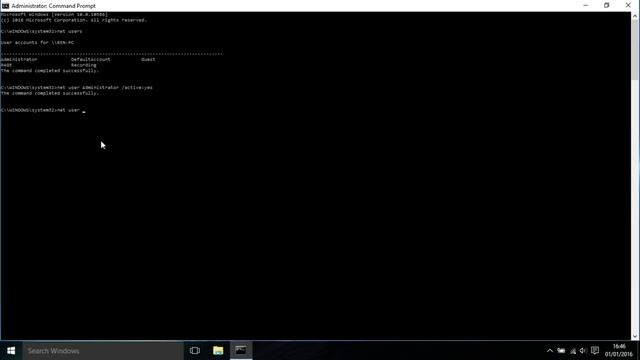
Task: Minimize the Command Prompt window
Action: click(x=586, y=6)
